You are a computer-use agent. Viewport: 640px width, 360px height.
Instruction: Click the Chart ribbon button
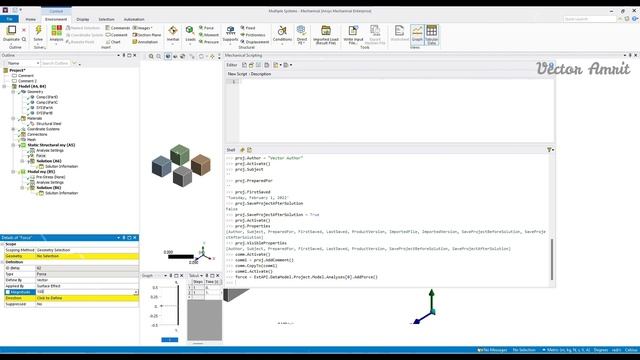pos(113,42)
